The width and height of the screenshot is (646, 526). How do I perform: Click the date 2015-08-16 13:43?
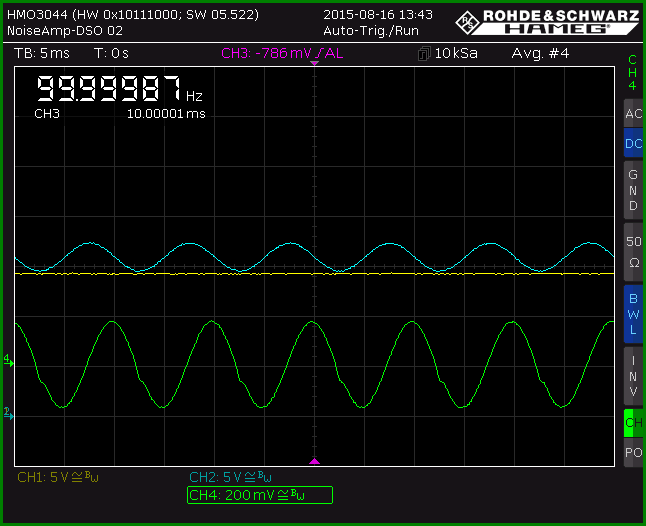click(378, 15)
